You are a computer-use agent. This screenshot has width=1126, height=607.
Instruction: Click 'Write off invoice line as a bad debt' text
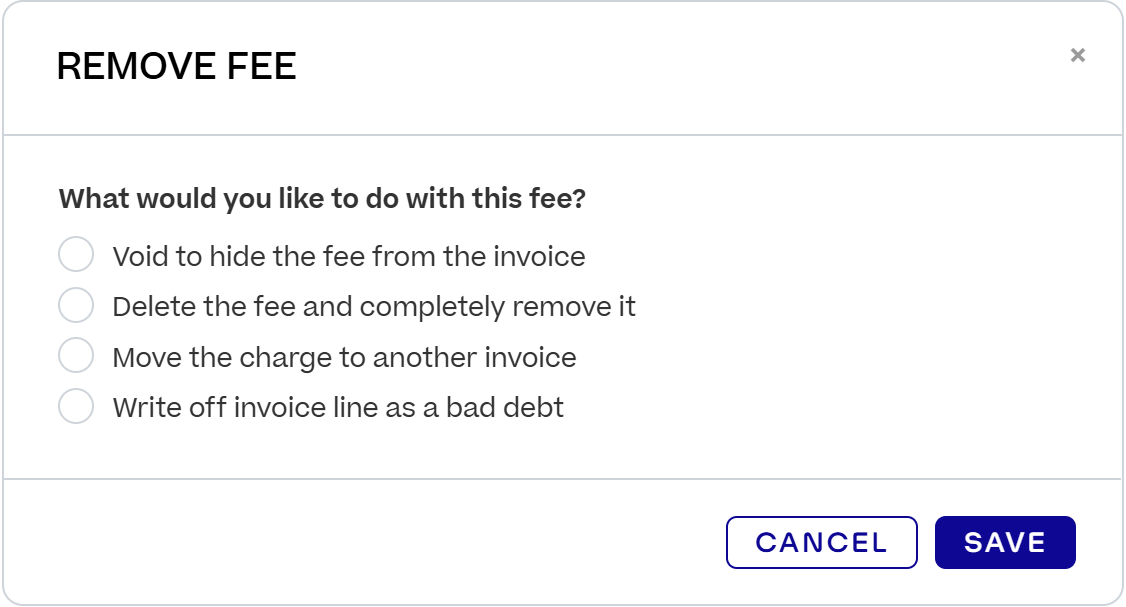pos(338,408)
